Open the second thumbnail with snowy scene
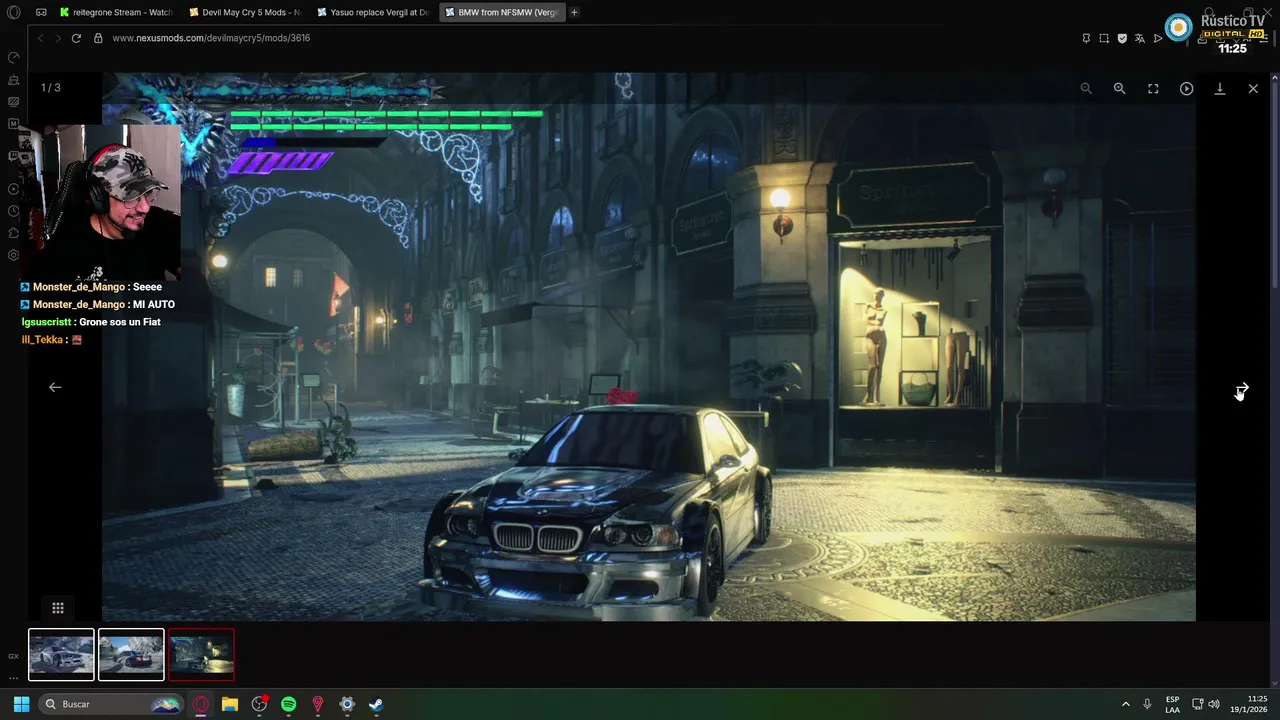Screen dimensions: 1280x720 [131, 655]
